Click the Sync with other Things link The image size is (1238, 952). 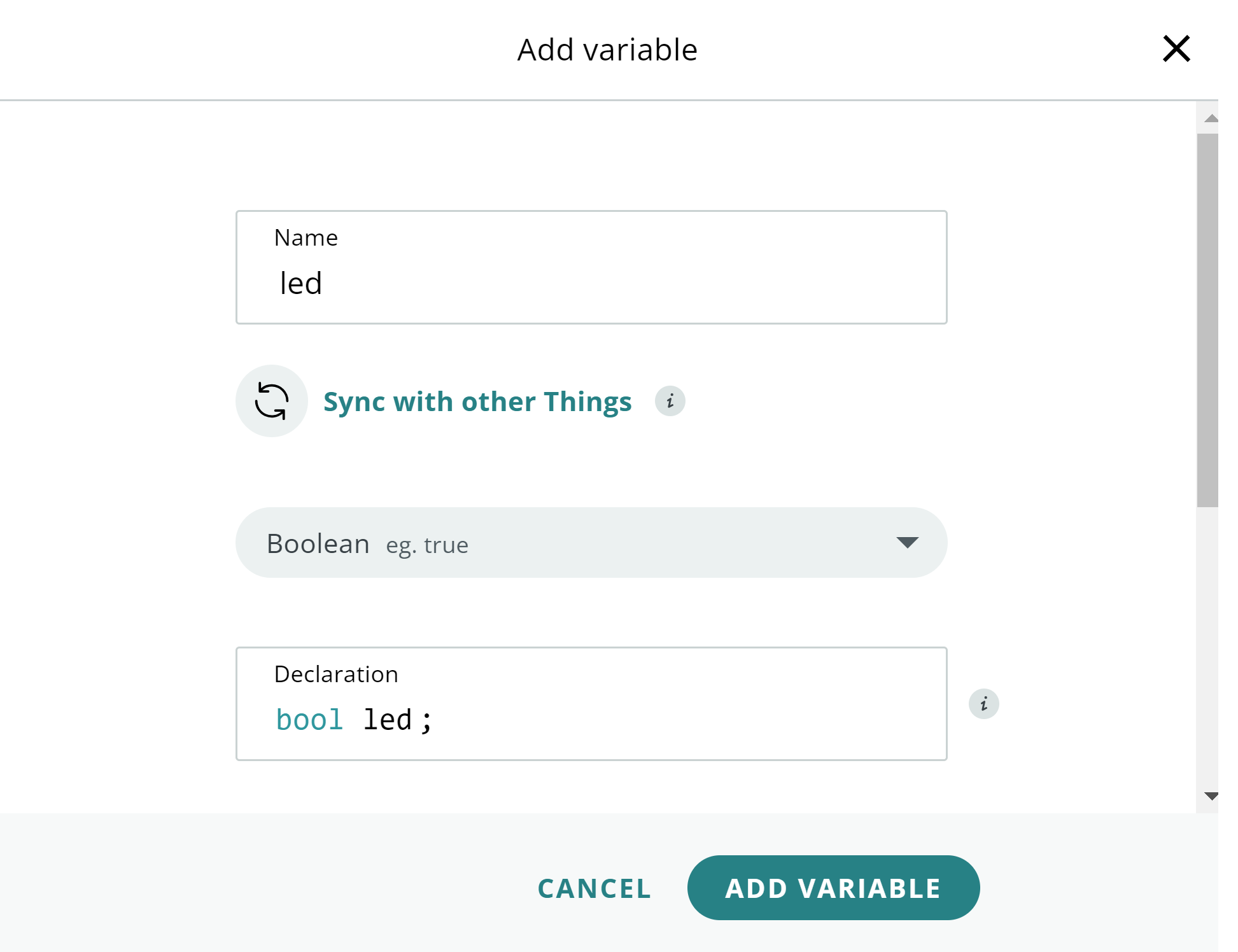pyautogui.click(x=477, y=402)
